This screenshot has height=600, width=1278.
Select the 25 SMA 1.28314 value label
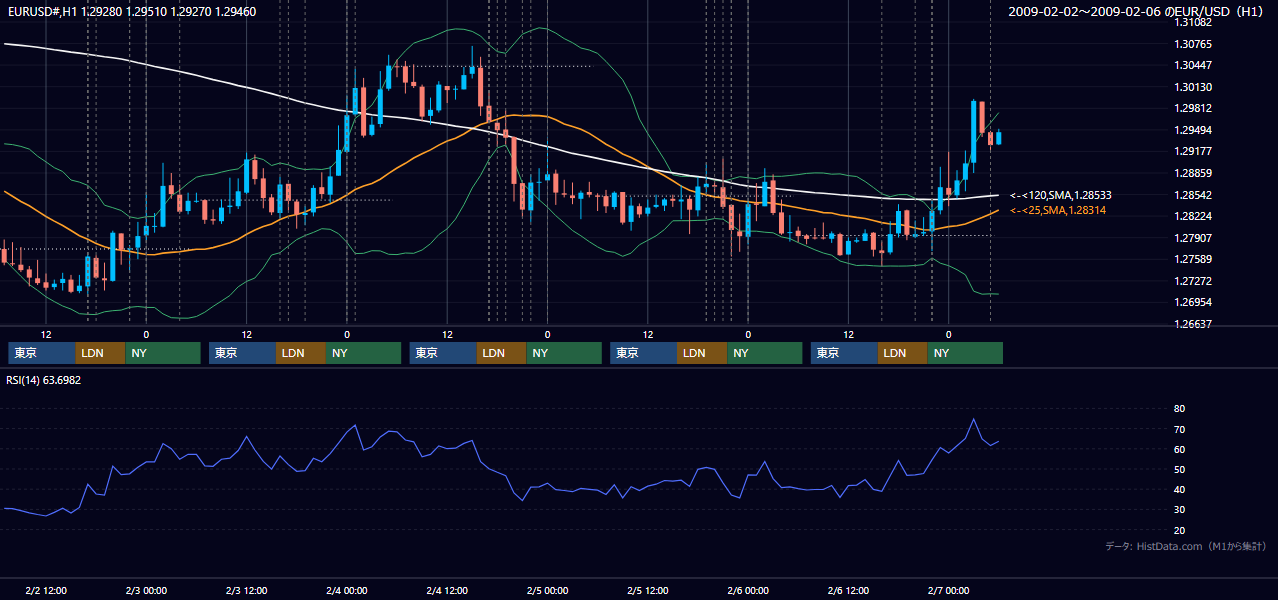1058,210
